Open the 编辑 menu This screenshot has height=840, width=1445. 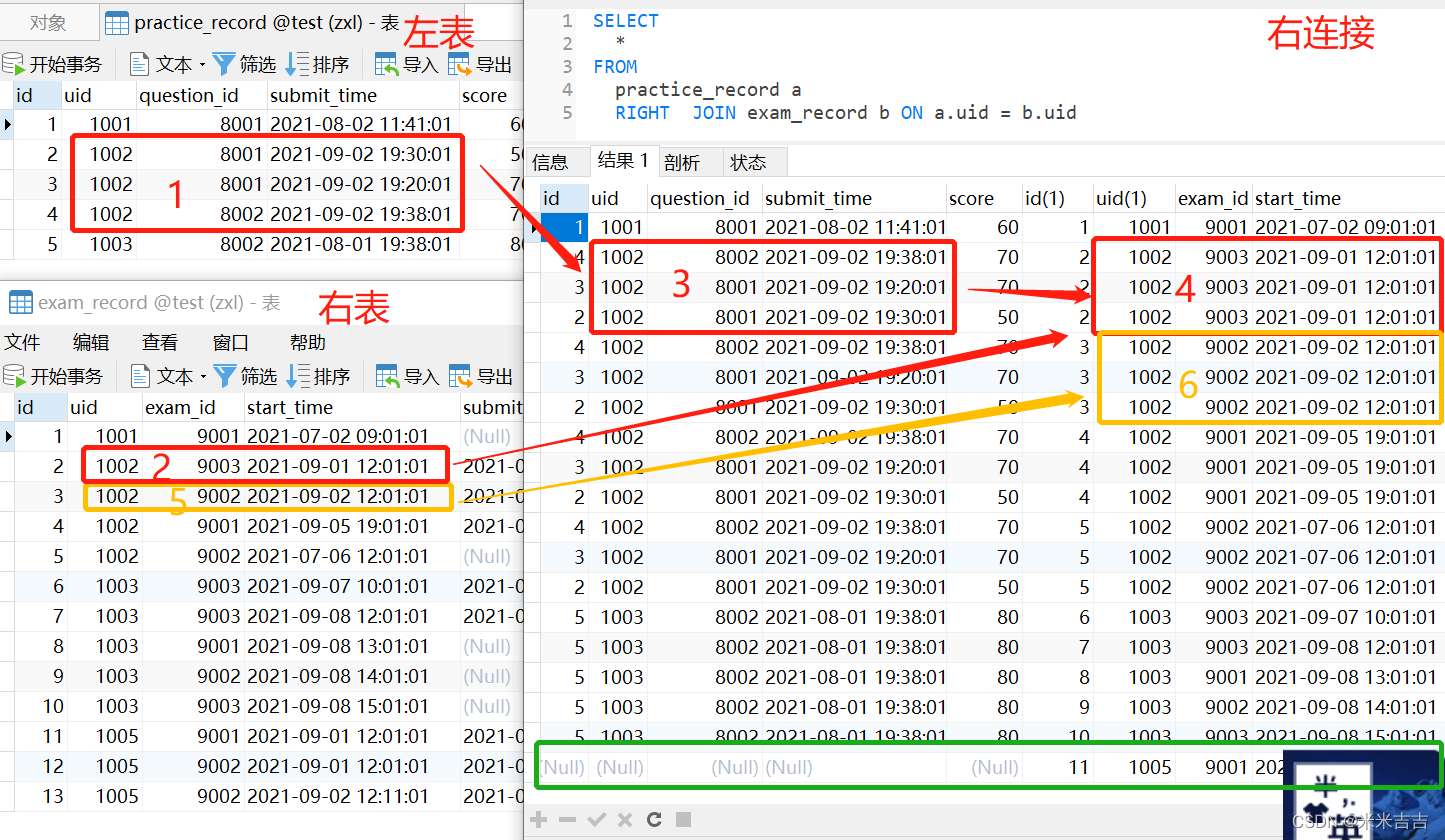click(91, 343)
